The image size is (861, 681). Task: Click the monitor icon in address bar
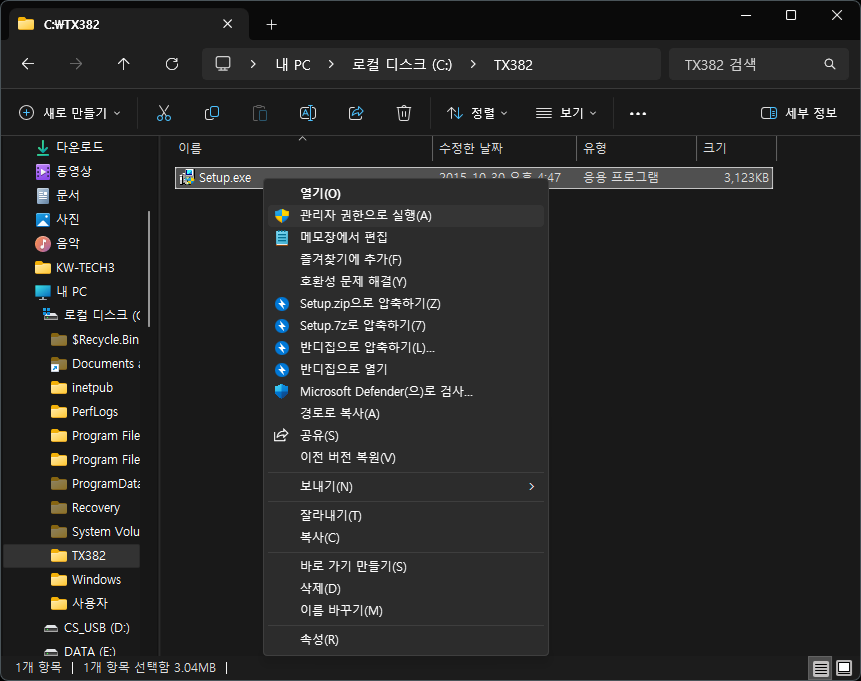(223, 64)
